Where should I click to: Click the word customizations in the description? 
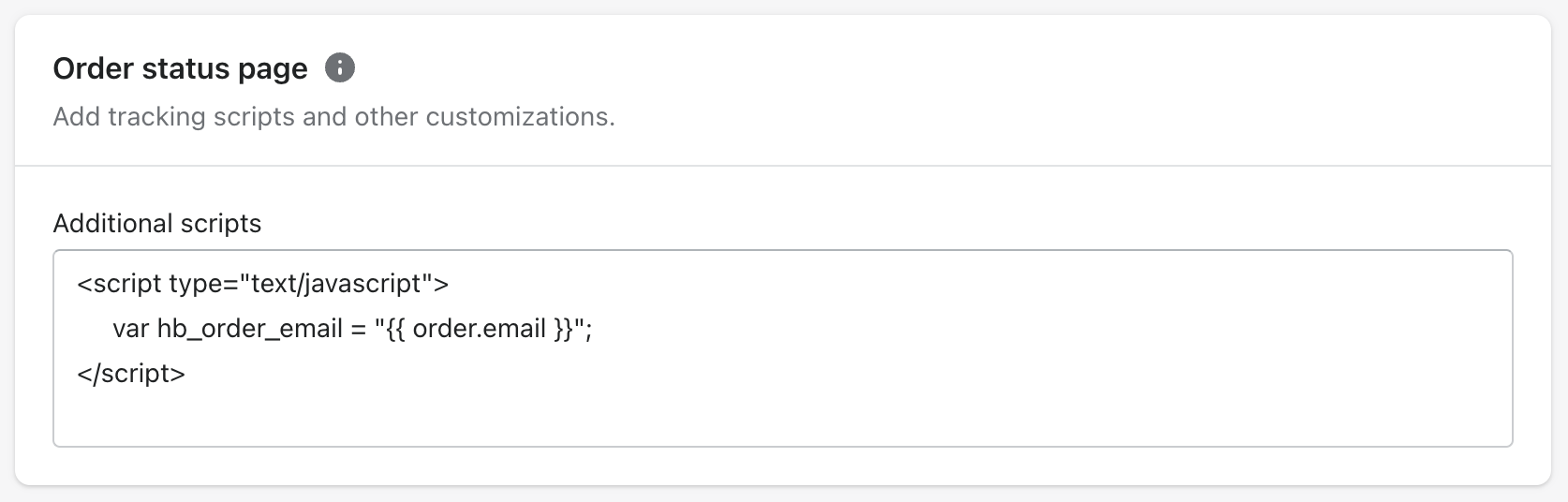tap(520, 116)
